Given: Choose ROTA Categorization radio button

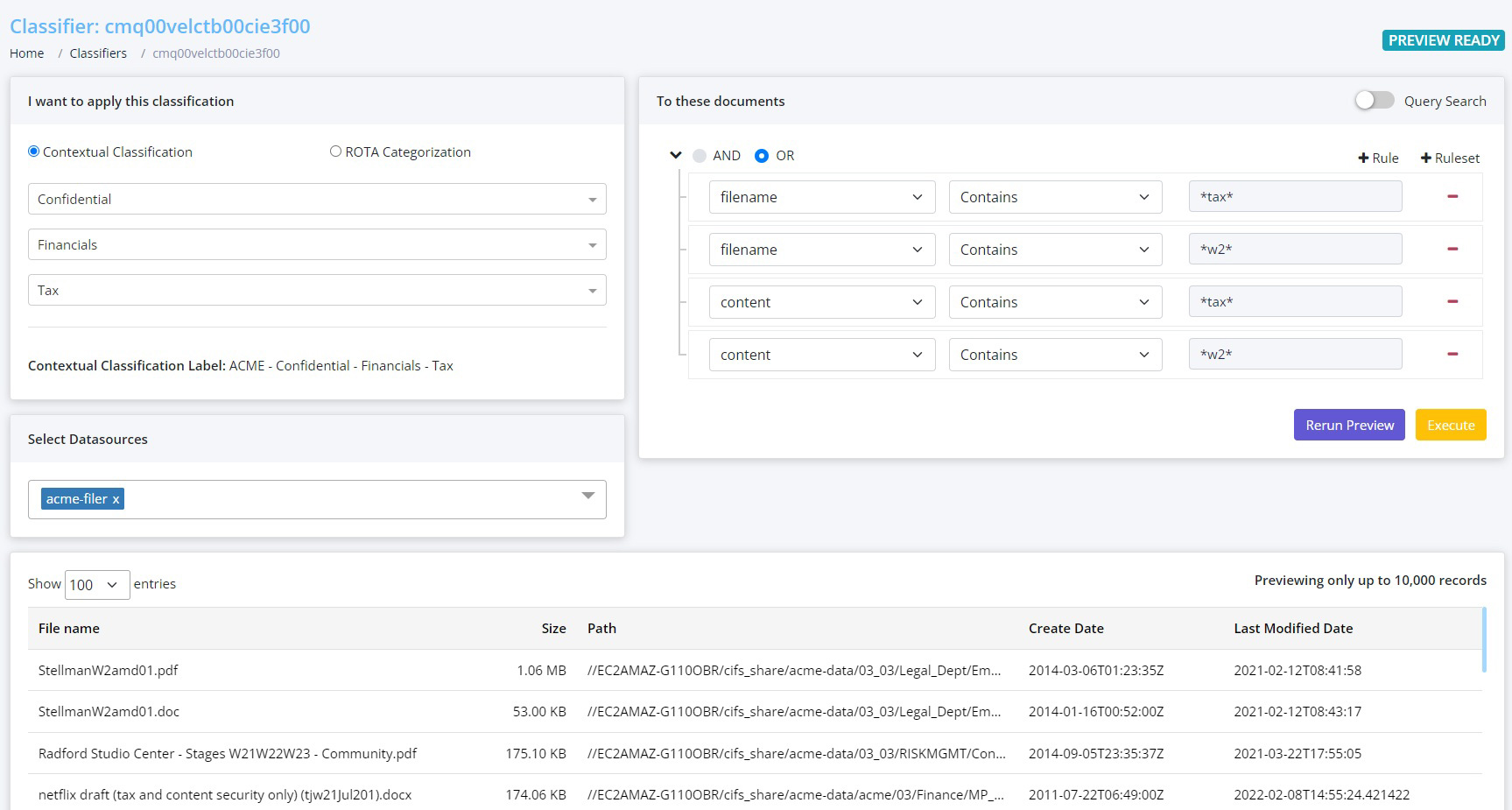Looking at the screenshot, I should click(x=335, y=151).
